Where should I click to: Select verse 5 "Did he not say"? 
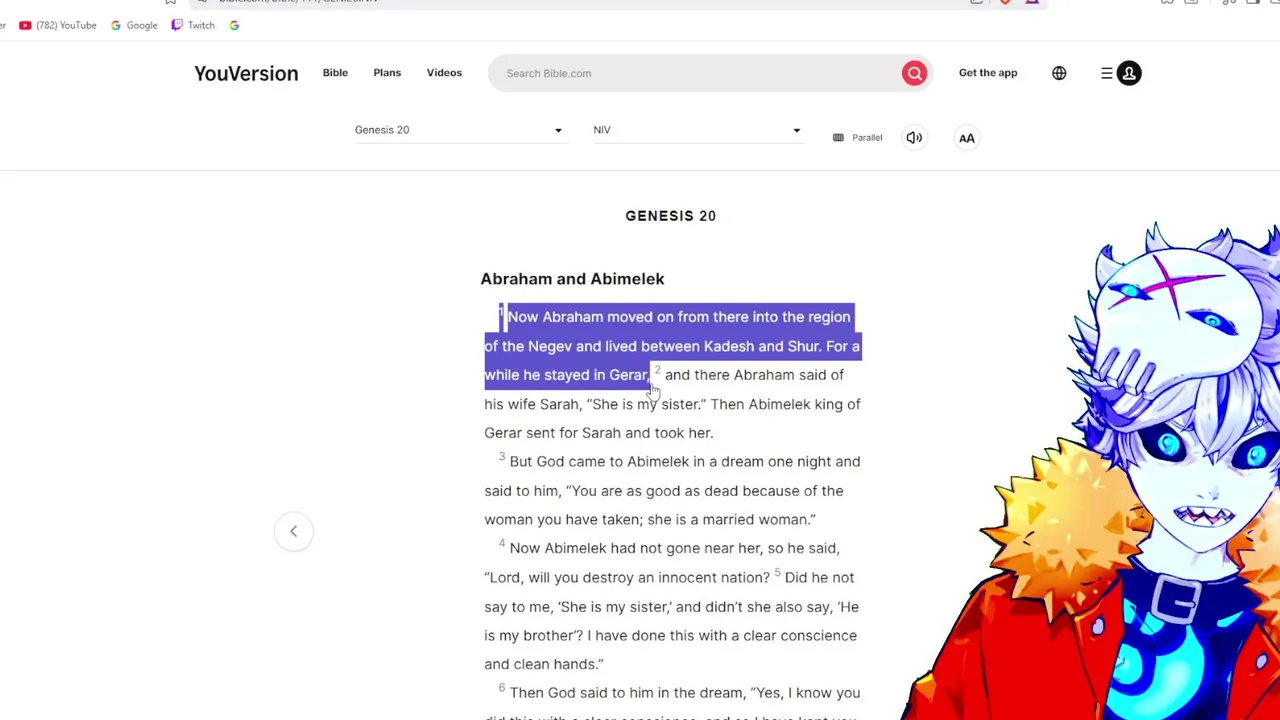coord(671,621)
